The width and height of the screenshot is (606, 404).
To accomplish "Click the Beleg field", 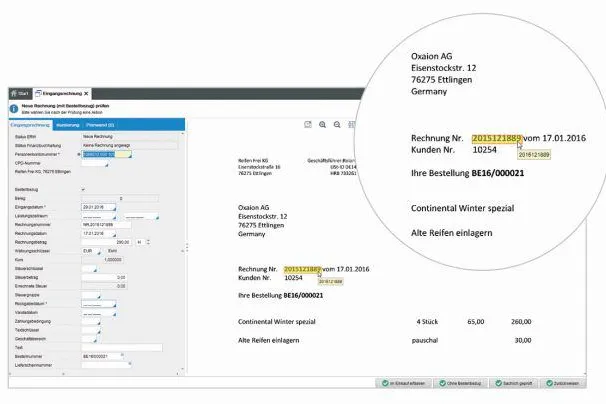I will 120,198.
